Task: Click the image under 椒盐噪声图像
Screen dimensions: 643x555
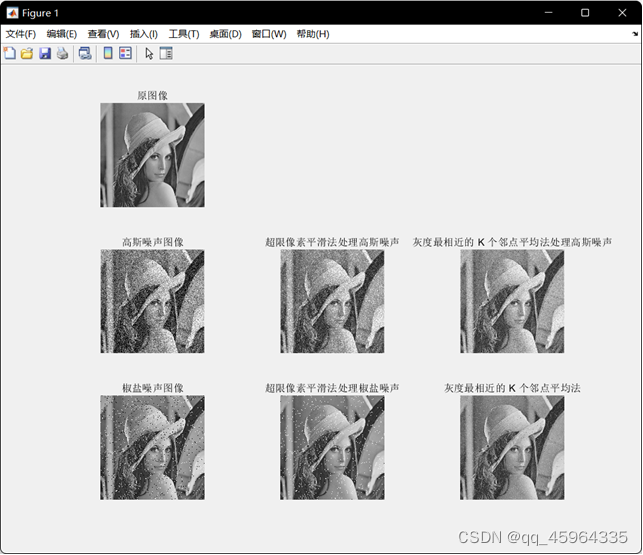Action: pyautogui.click(x=153, y=448)
